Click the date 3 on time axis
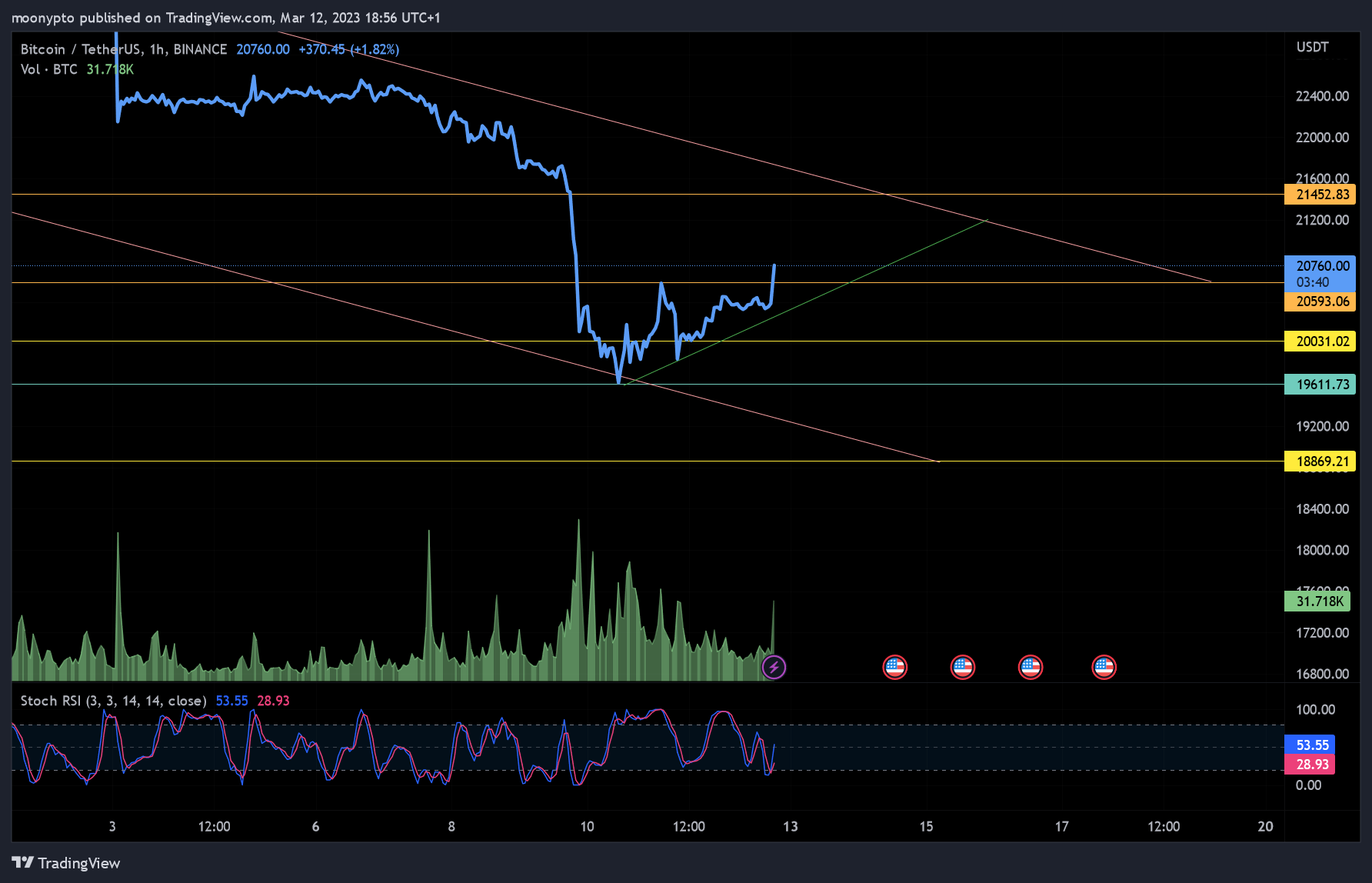 tap(112, 827)
